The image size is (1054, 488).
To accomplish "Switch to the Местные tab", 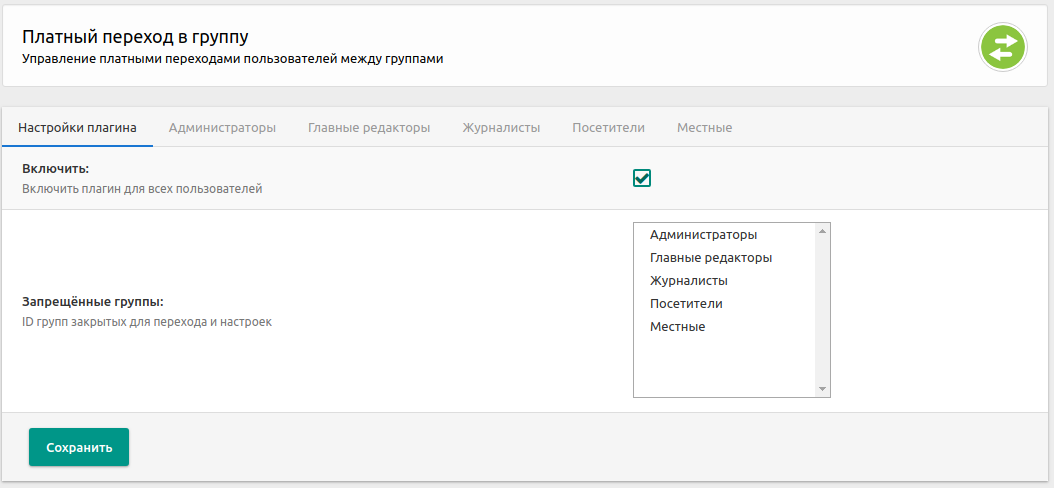I will pos(704,128).
